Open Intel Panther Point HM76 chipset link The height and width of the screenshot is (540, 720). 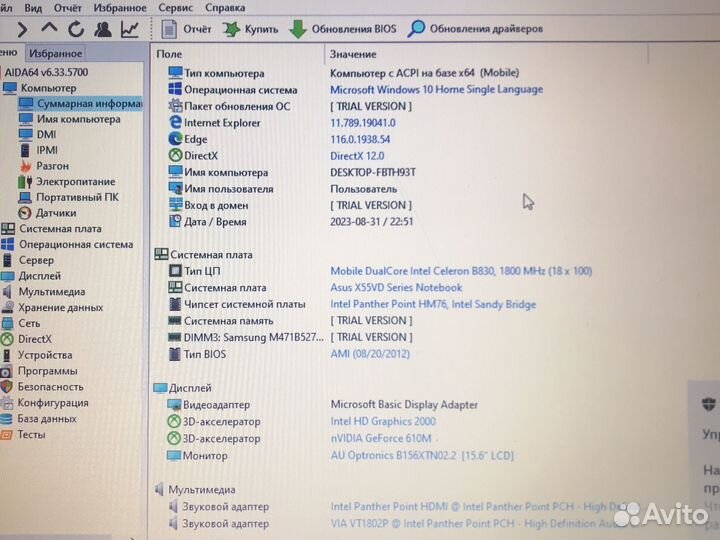point(433,304)
